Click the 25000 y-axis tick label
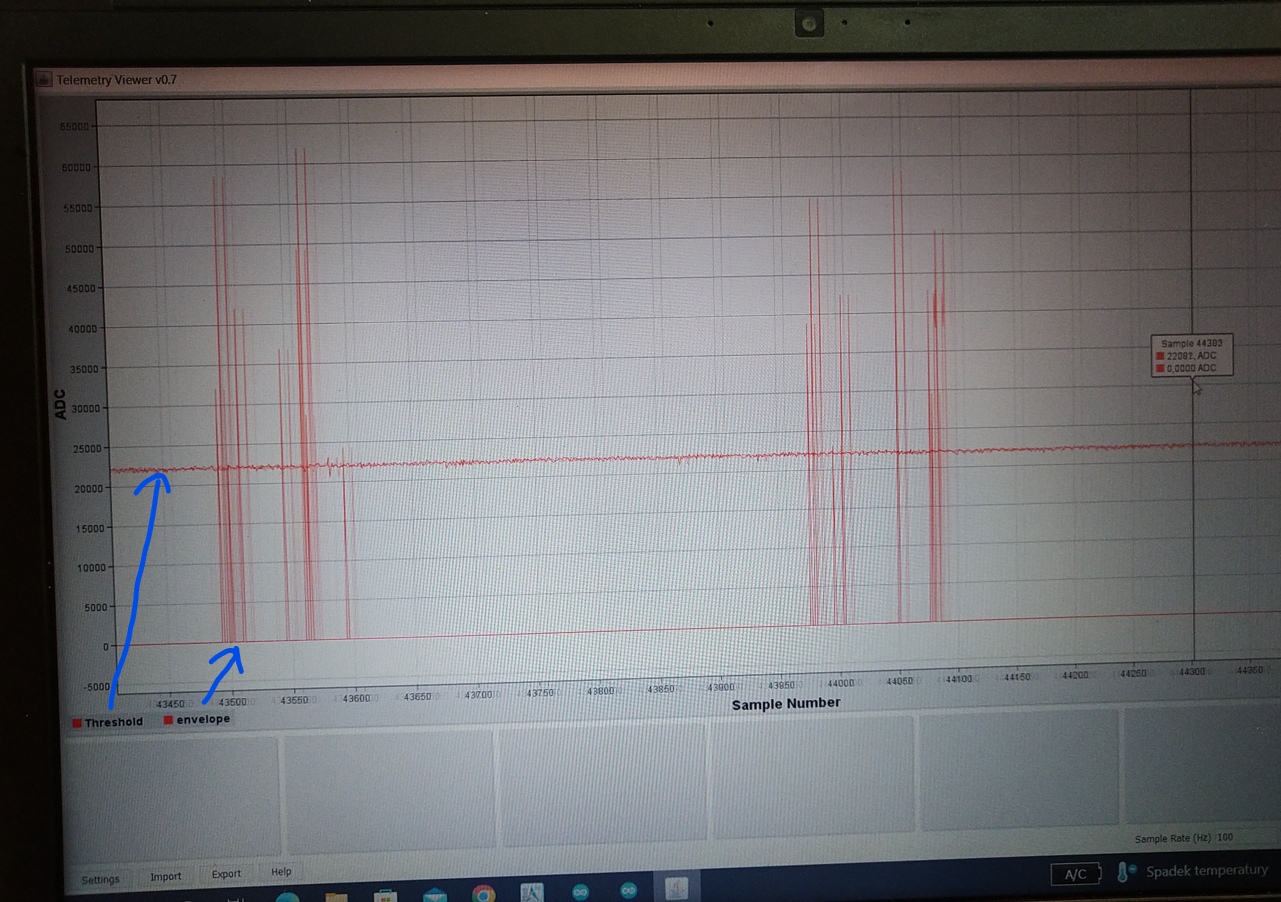Screen dimensions: 1281x902 pos(88,449)
